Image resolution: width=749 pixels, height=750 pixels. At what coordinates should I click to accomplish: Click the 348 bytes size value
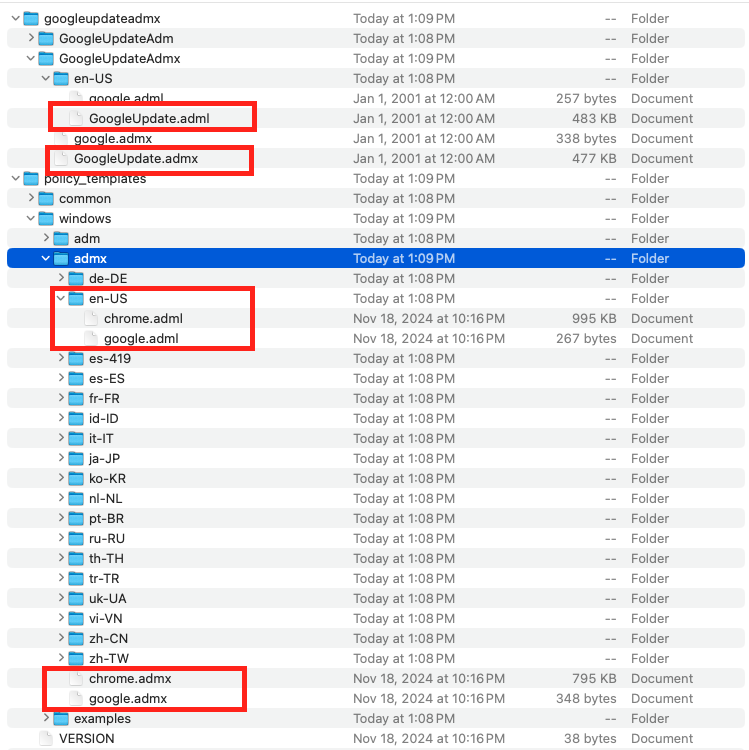click(x=586, y=699)
